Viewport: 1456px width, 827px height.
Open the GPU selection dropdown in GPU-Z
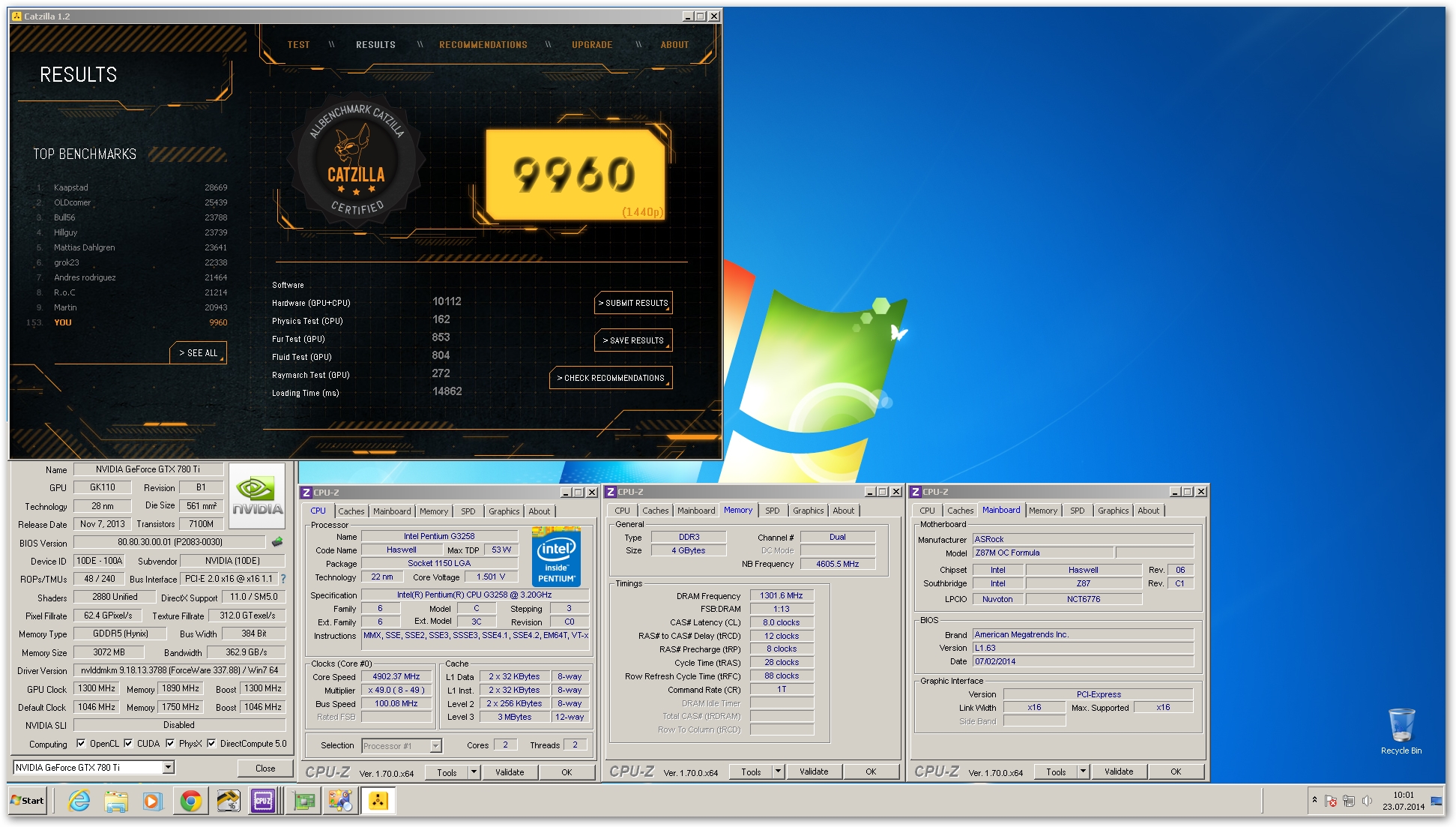tap(169, 767)
